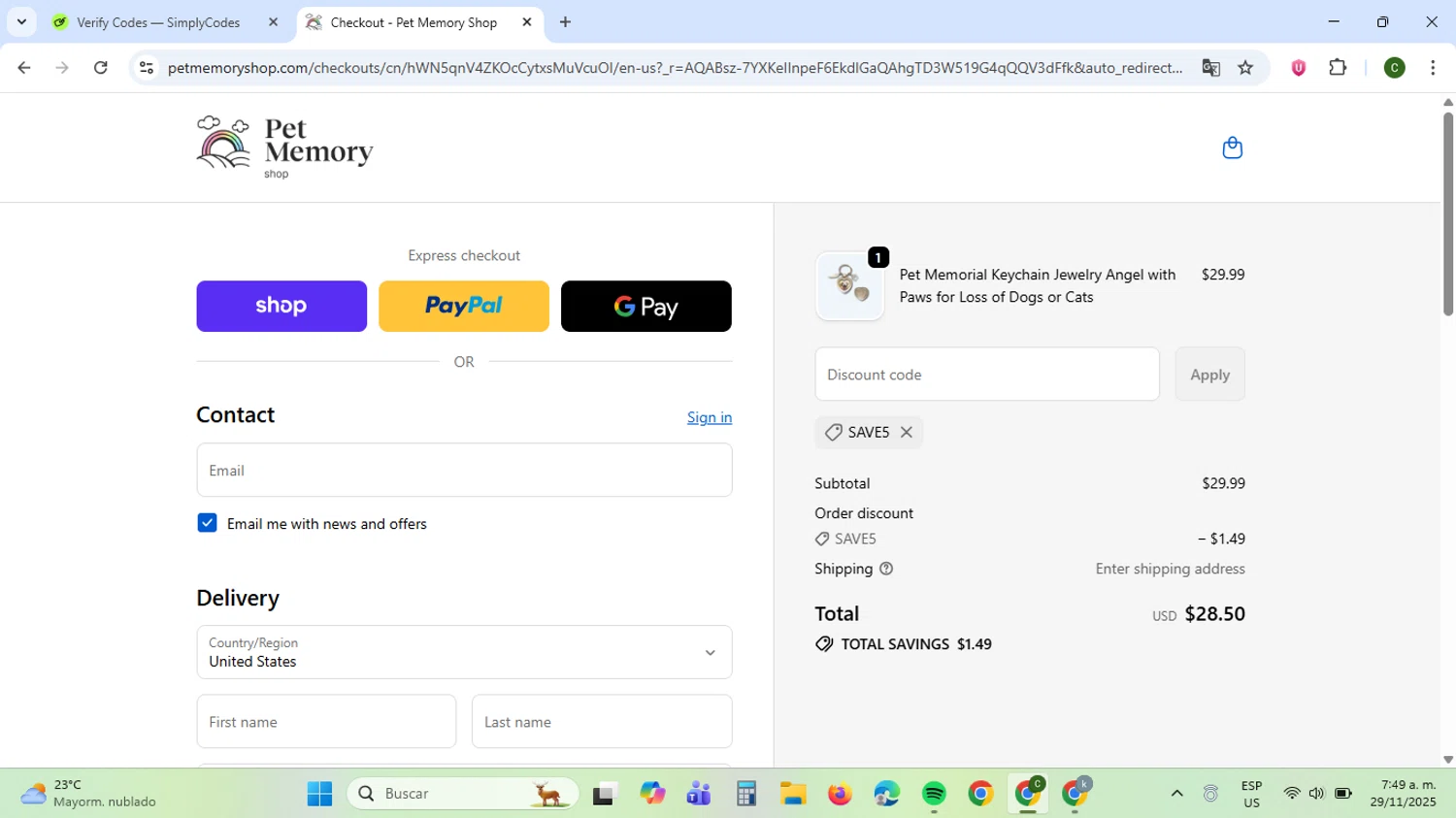The width and height of the screenshot is (1456, 818).
Task: Click the Total amount $28.50
Action: 1214,614
